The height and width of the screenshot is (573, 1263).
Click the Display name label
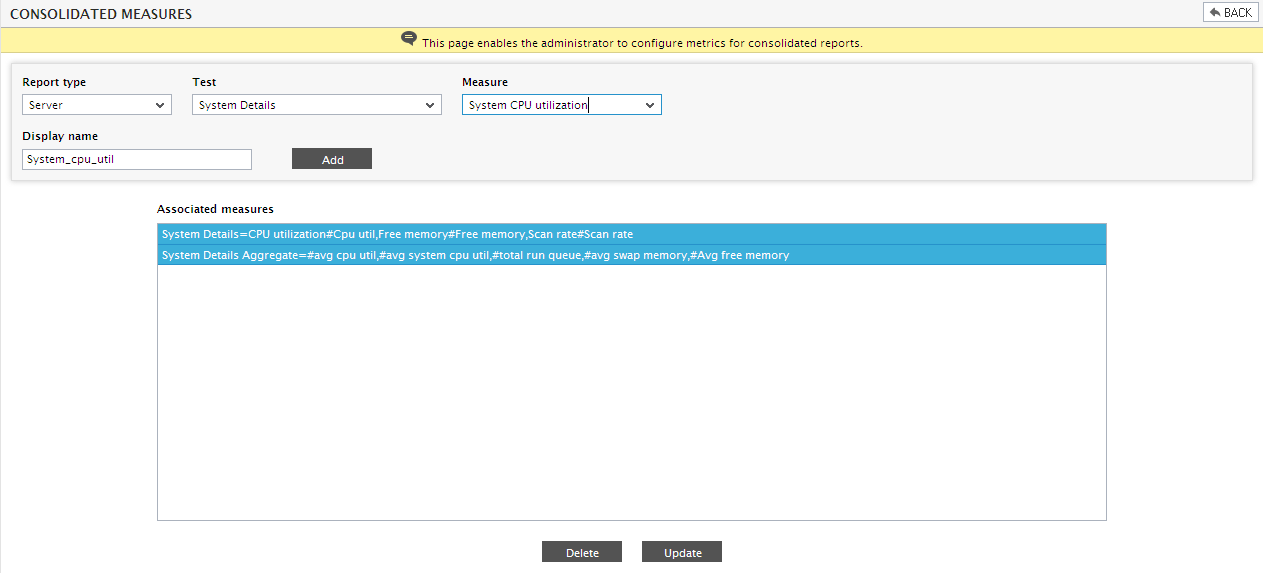[60, 136]
